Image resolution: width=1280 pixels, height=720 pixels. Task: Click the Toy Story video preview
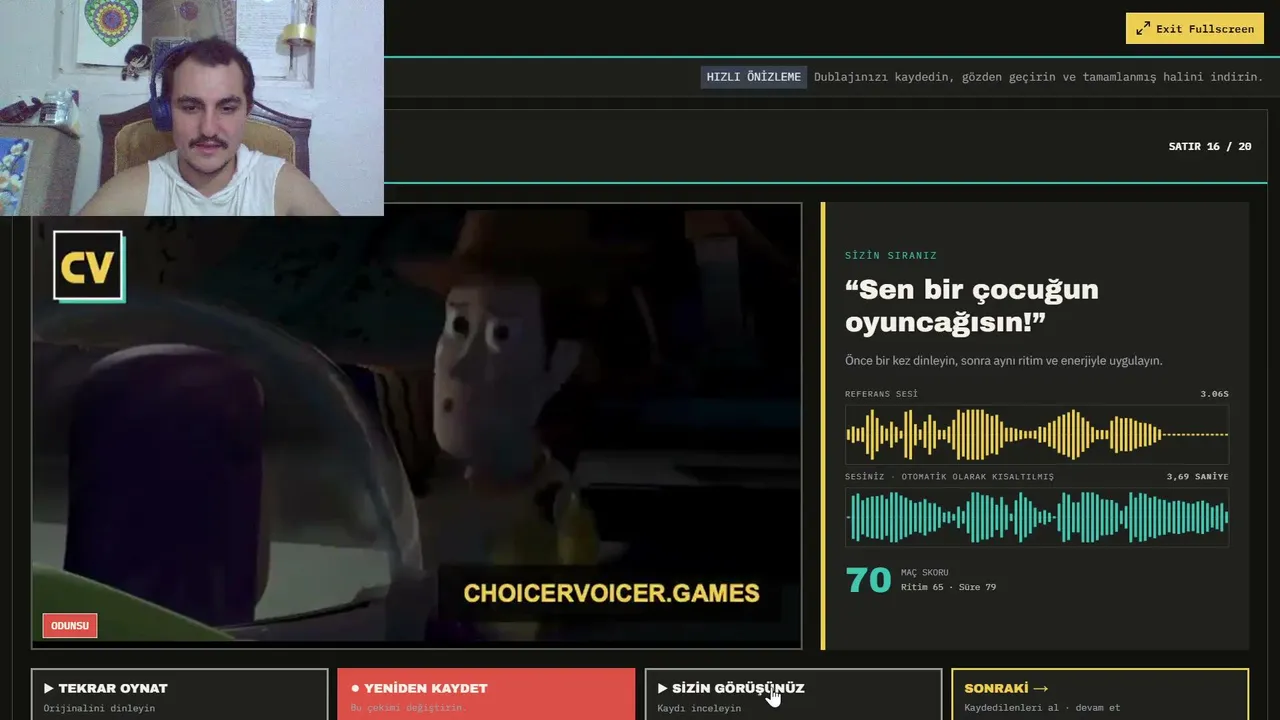pos(417,426)
